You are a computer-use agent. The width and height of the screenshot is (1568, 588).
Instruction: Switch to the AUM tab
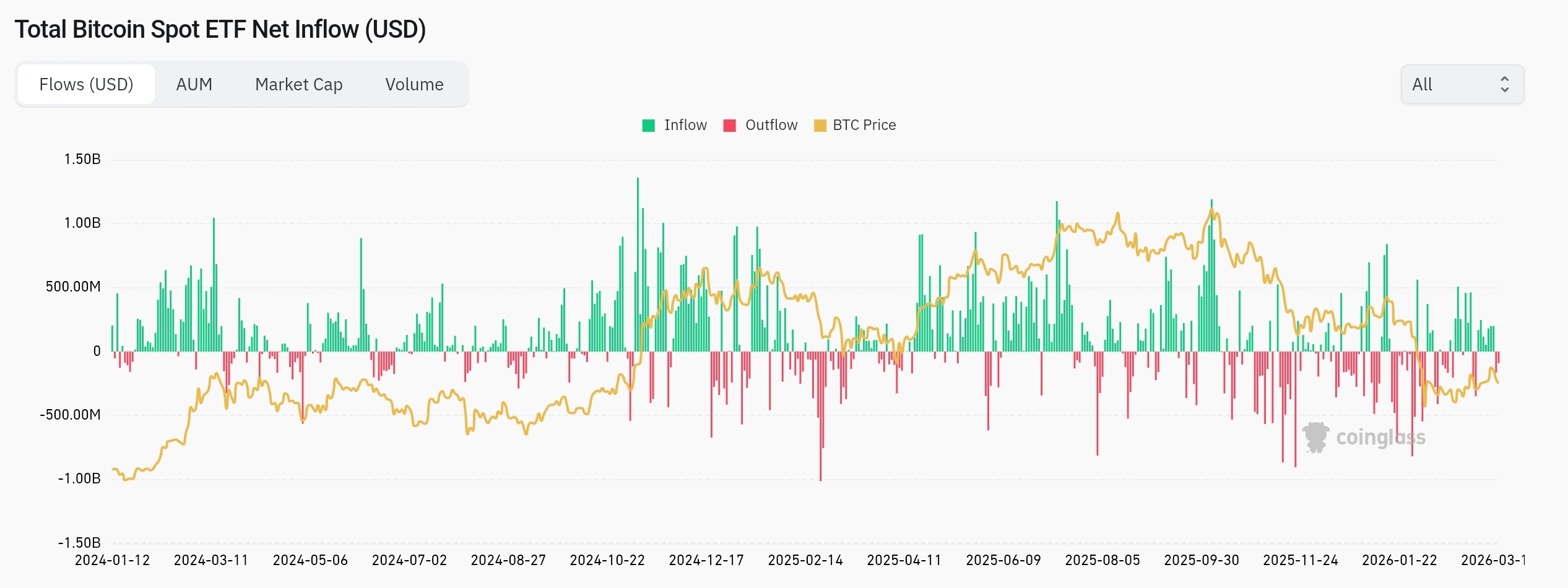(194, 84)
